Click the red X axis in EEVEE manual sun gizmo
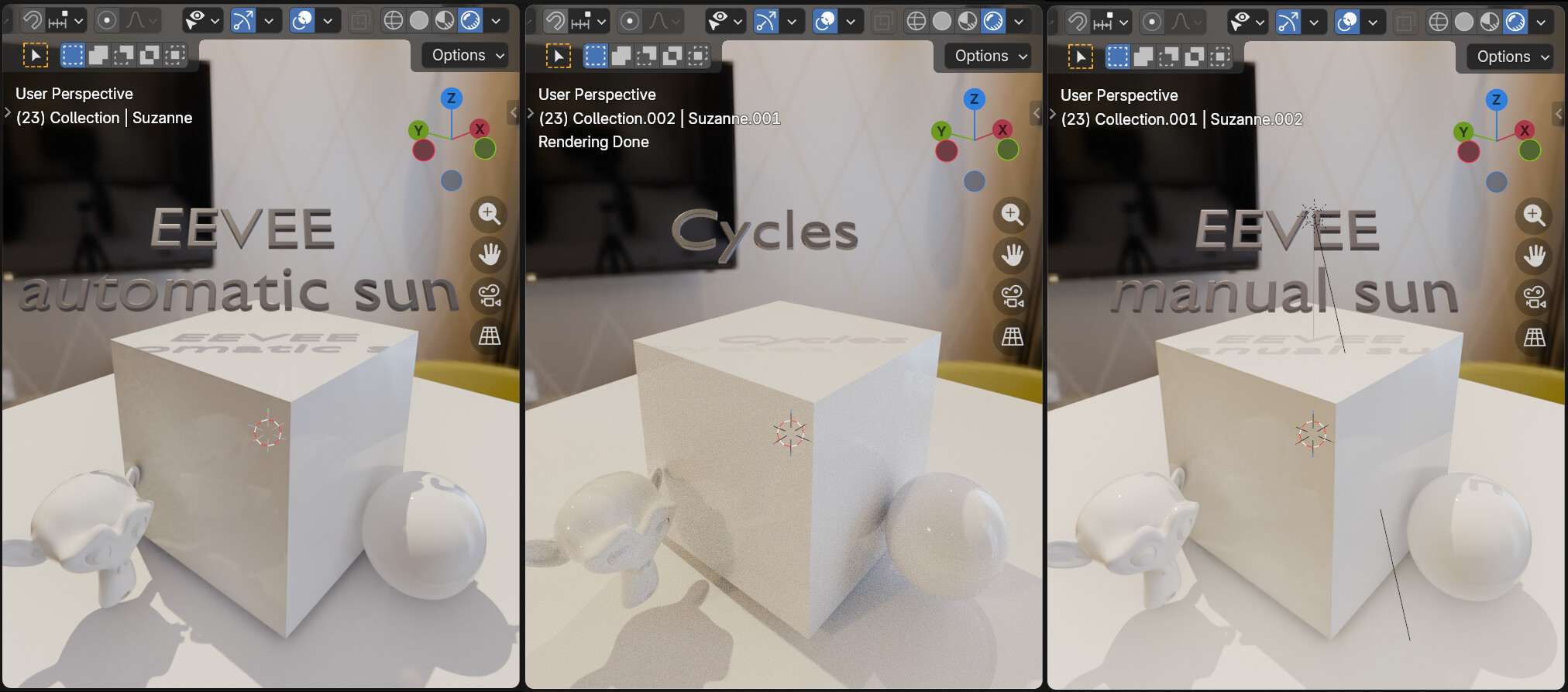The height and width of the screenshot is (692, 1568). click(1525, 130)
